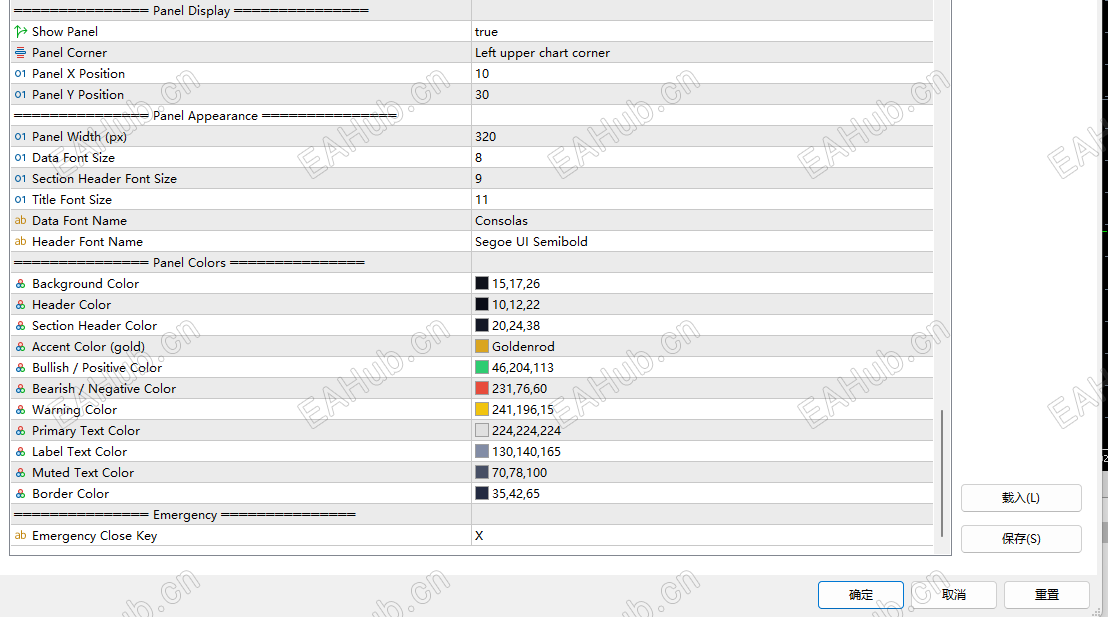Image resolution: width=1108 pixels, height=617 pixels.
Task: Click the Panel Width integer type icon
Action: click(20, 136)
